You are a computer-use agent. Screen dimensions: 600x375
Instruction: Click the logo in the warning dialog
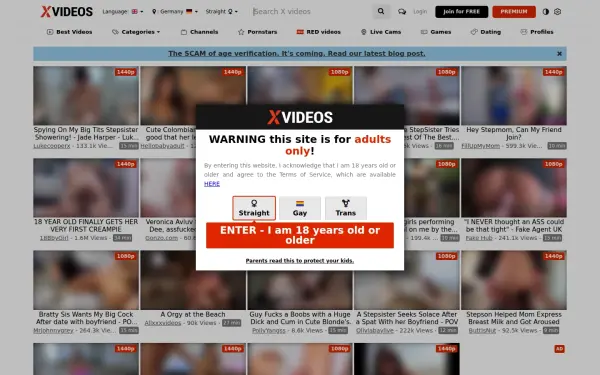300,117
